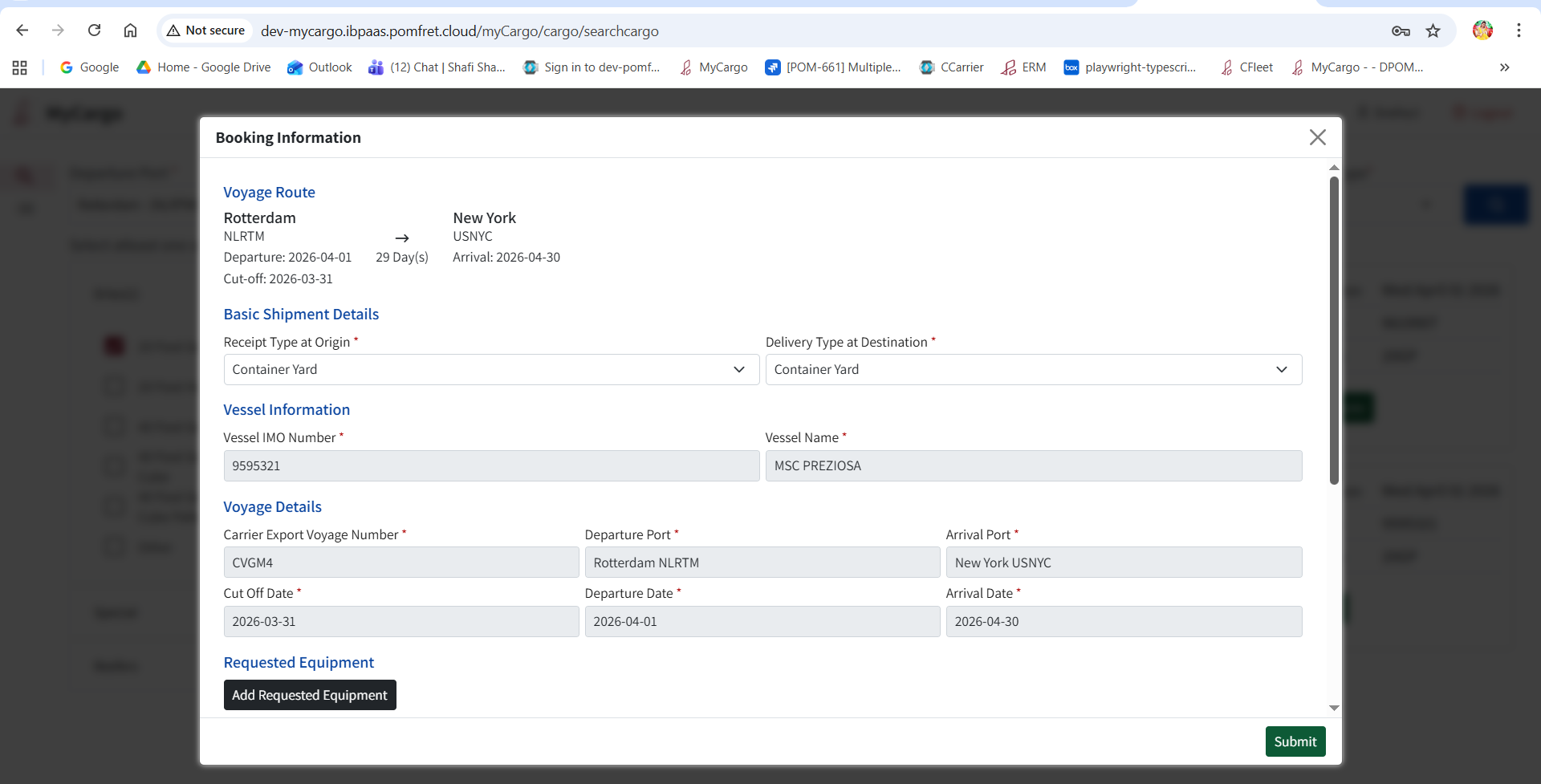Screen dimensions: 1541x784
Task: Open the browser apps grid icon
Action: pos(20,67)
